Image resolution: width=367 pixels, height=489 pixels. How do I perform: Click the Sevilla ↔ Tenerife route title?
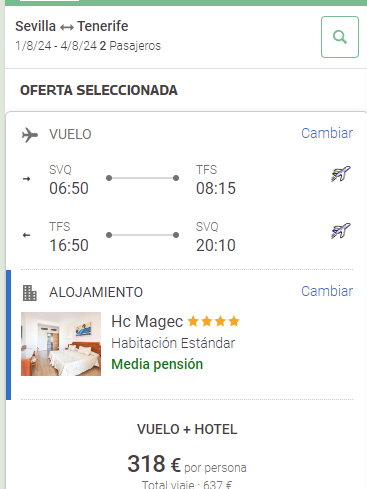pyautogui.click(x=72, y=26)
